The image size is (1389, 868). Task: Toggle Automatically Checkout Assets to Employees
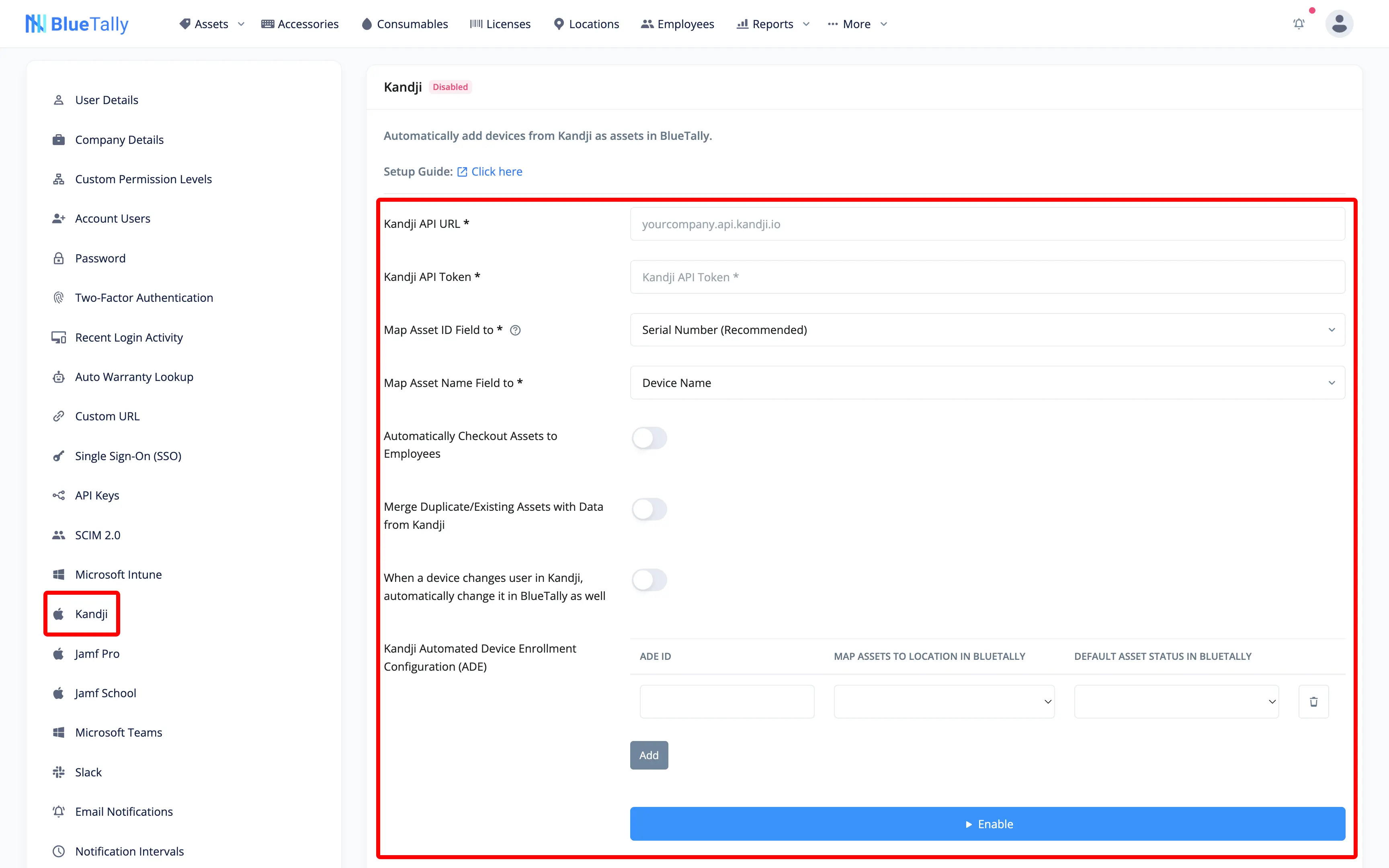(x=649, y=438)
